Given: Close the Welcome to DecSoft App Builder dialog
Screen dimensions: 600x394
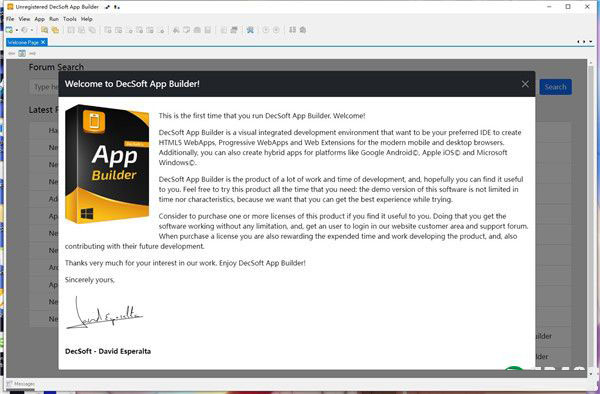Looking at the screenshot, I should coord(525,84).
